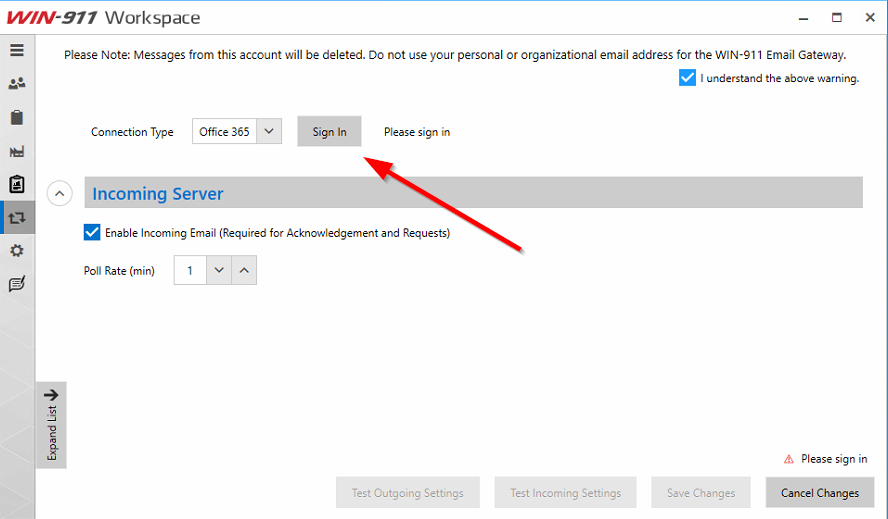Open the clipboard with picture icon
The height and width of the screenshot is (519, 888).
[x=17, y=184]
